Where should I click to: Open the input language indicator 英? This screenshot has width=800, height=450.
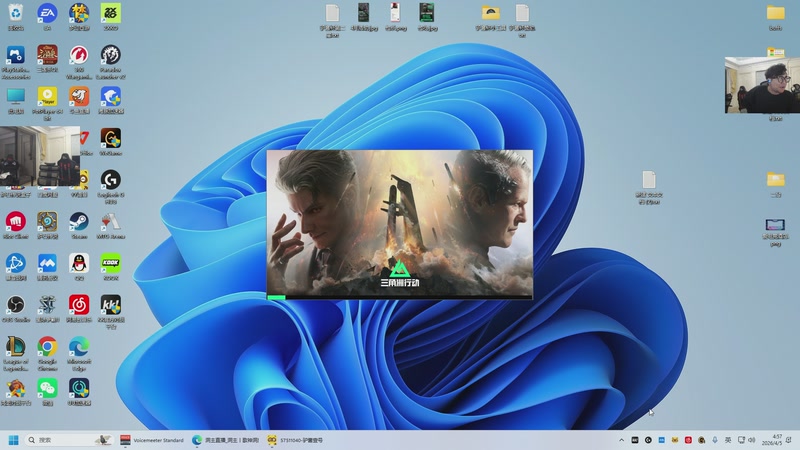point(728,440)
